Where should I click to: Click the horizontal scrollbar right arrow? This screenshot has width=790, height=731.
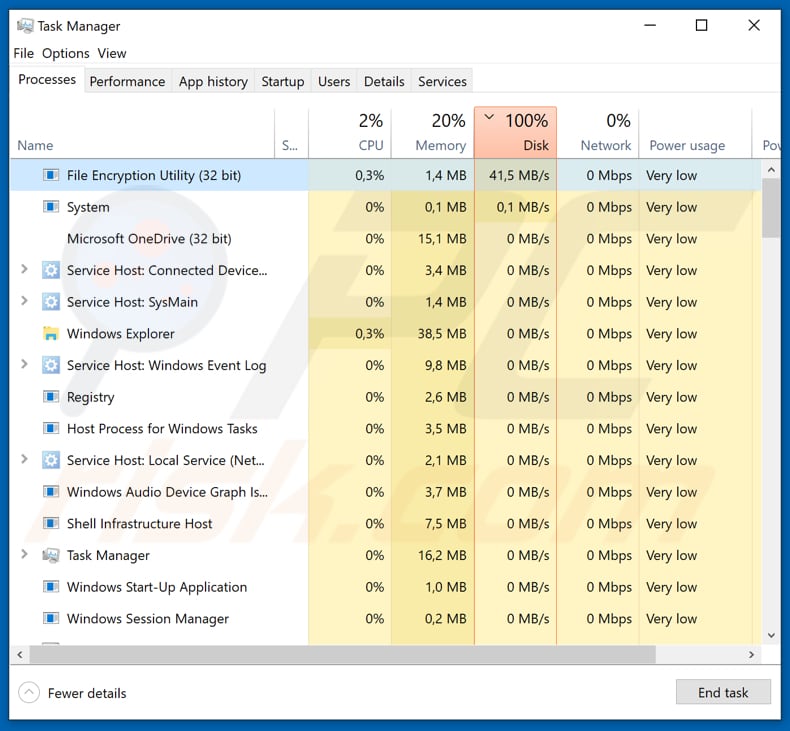pos(751,655)
